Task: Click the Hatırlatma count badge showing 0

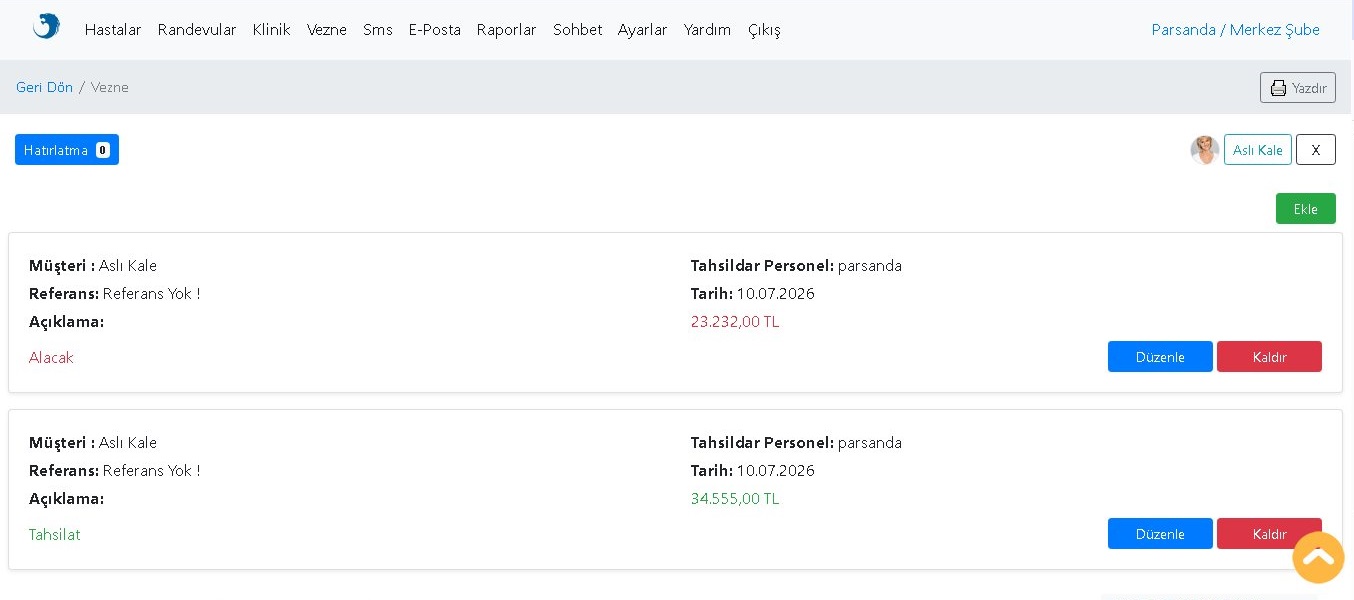Action: [103, 150]
